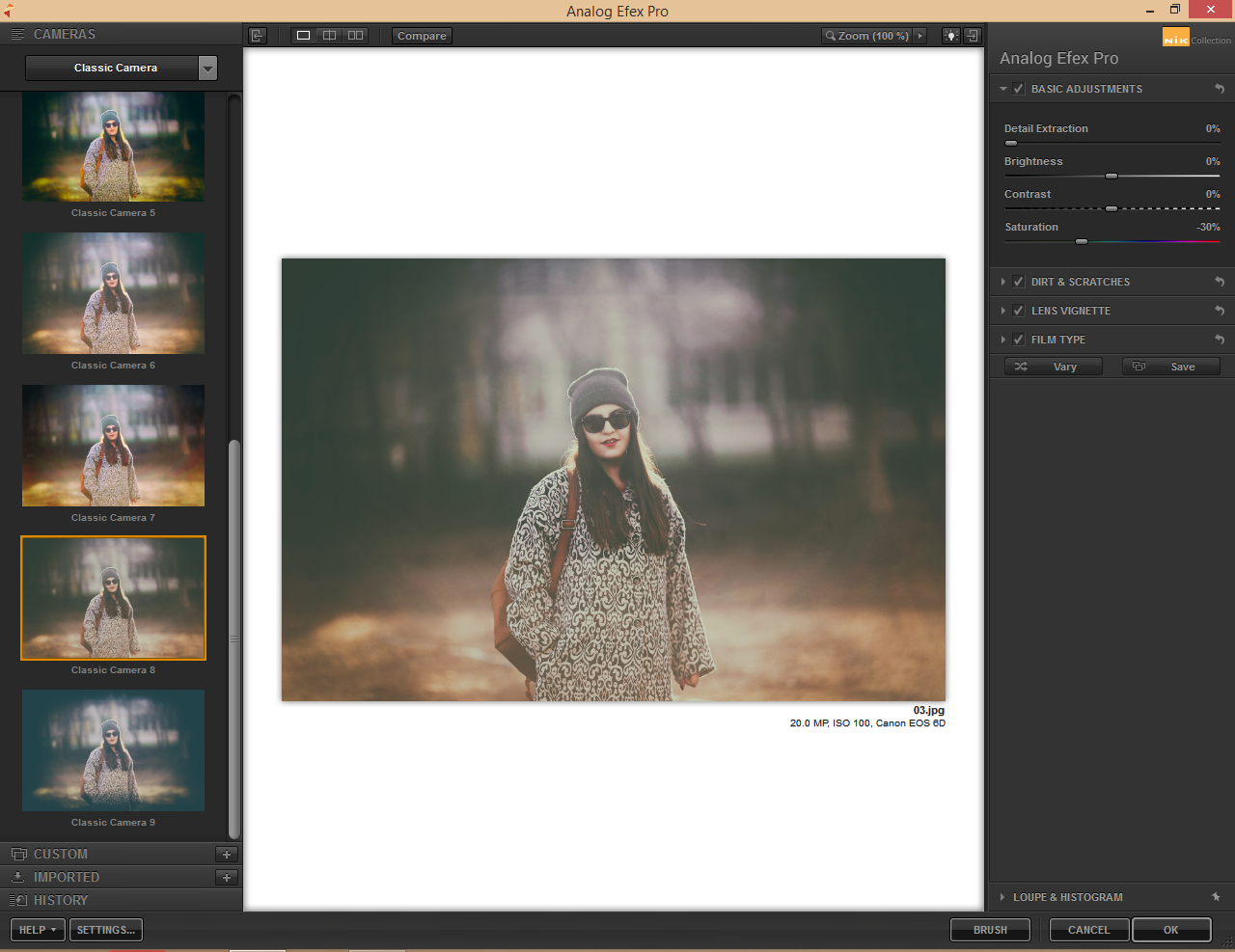The width and height of the screenshot is (1235, 952).
Task: Adjust the Saturation slider handle
Action: (1082, 241)
